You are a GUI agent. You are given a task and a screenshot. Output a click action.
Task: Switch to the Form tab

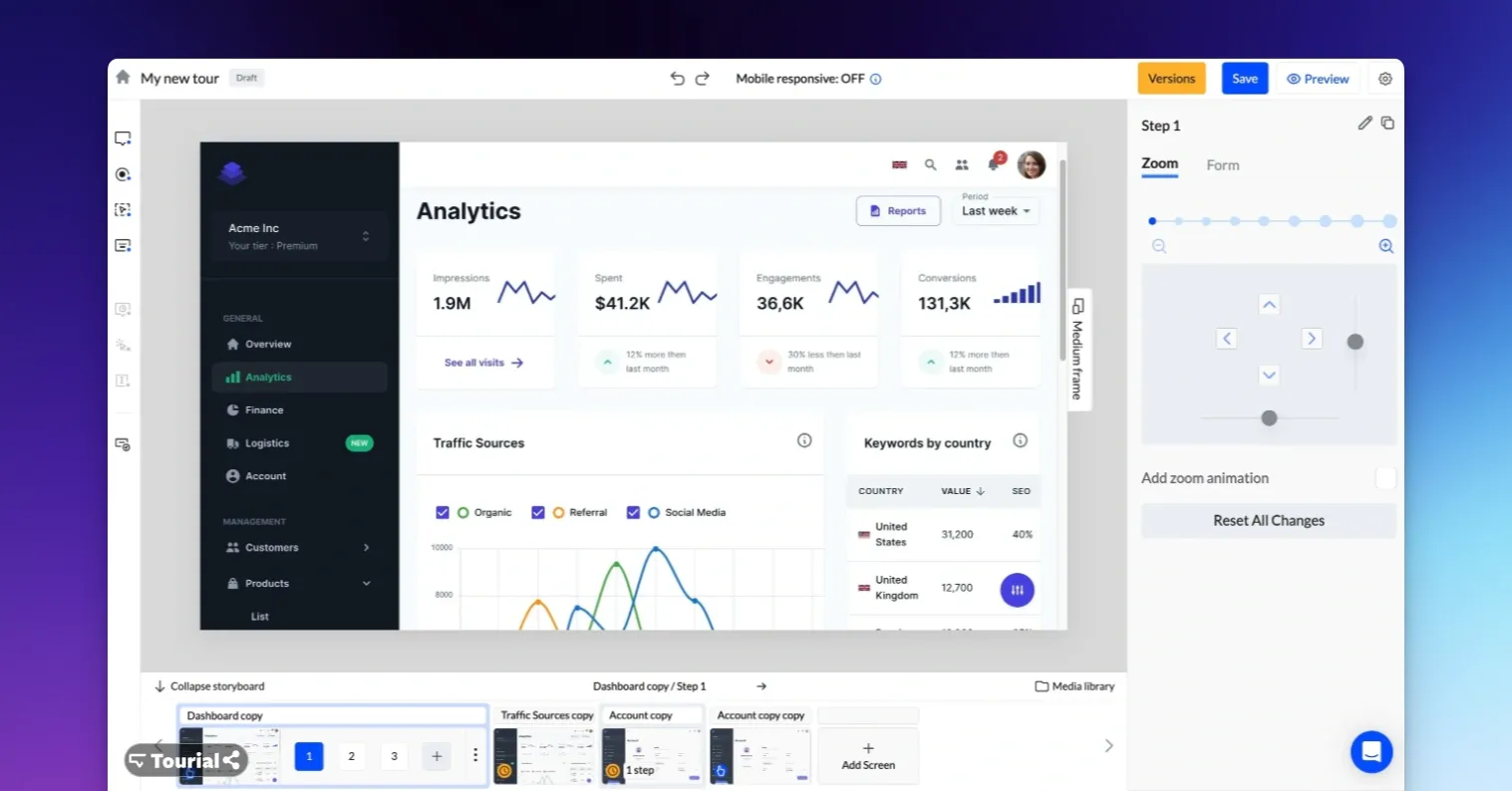click(1222, 165)
